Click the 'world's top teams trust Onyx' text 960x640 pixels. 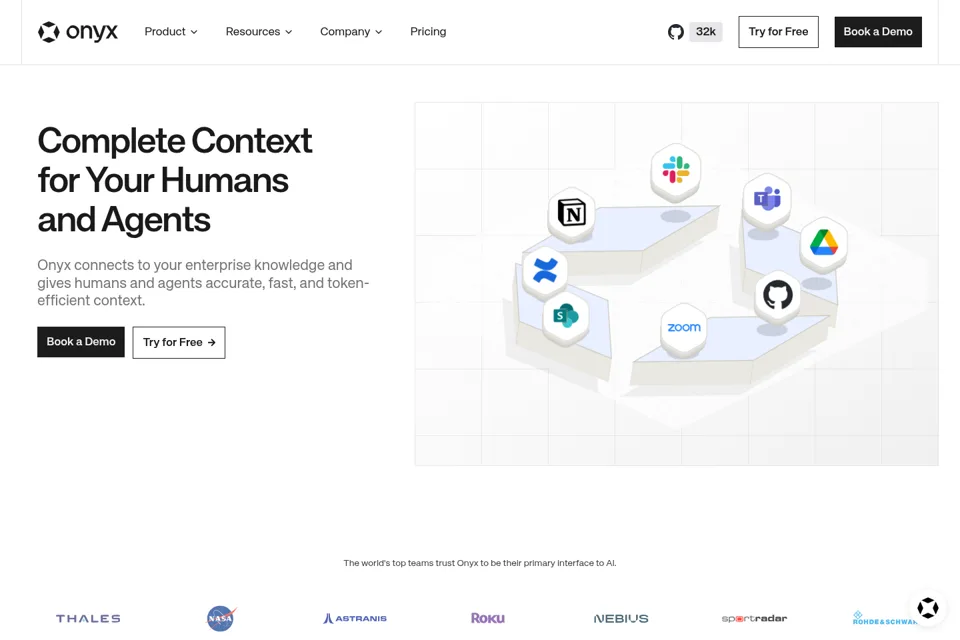tap(480, 563)
